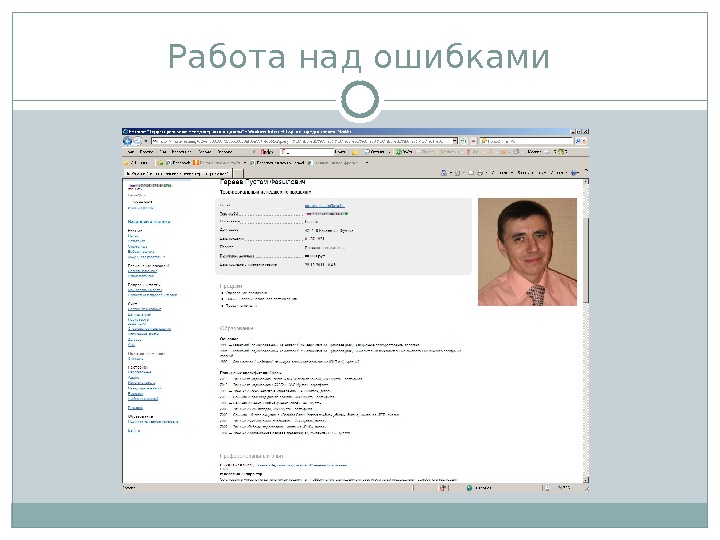The height and width of the screenshot is (540, 720).
Task: Click the red Stop loading icon
Action: pyautogui.click(x=473, y=141)
